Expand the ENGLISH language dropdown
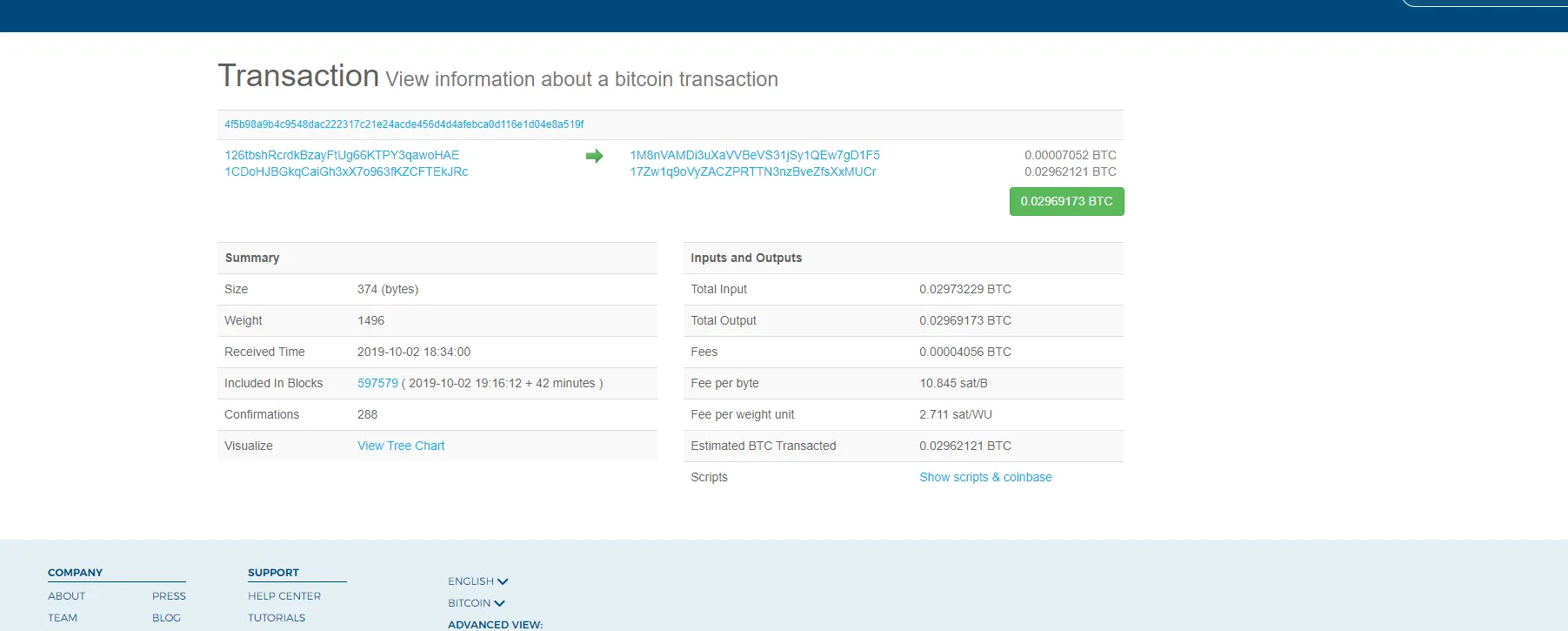 pos(477,581)
